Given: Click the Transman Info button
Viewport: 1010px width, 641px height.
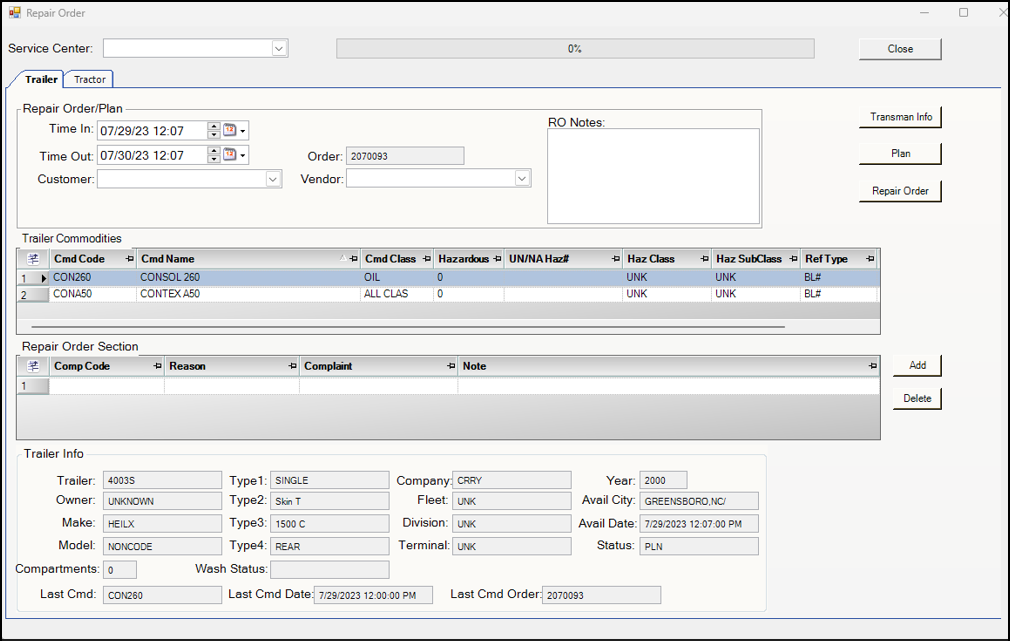Looking at the screenshot, I should 900,117.
